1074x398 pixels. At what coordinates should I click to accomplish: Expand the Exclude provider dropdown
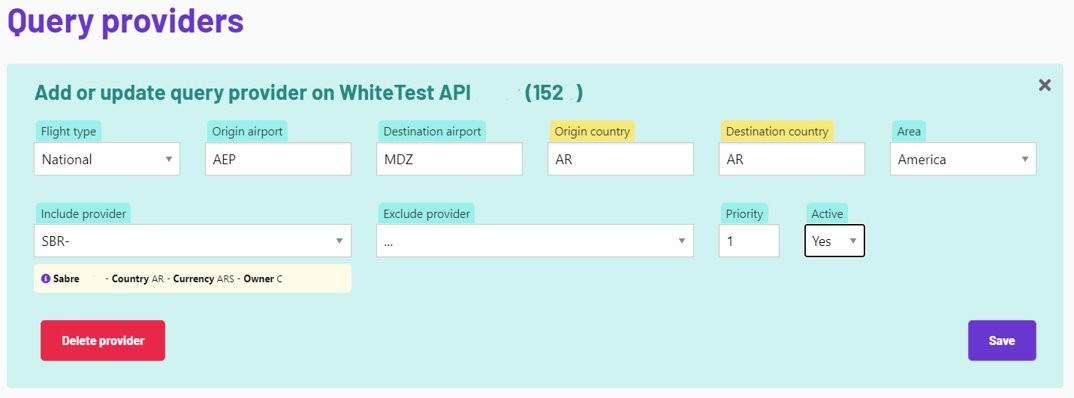pyautogui.click(x=535, y=240)
